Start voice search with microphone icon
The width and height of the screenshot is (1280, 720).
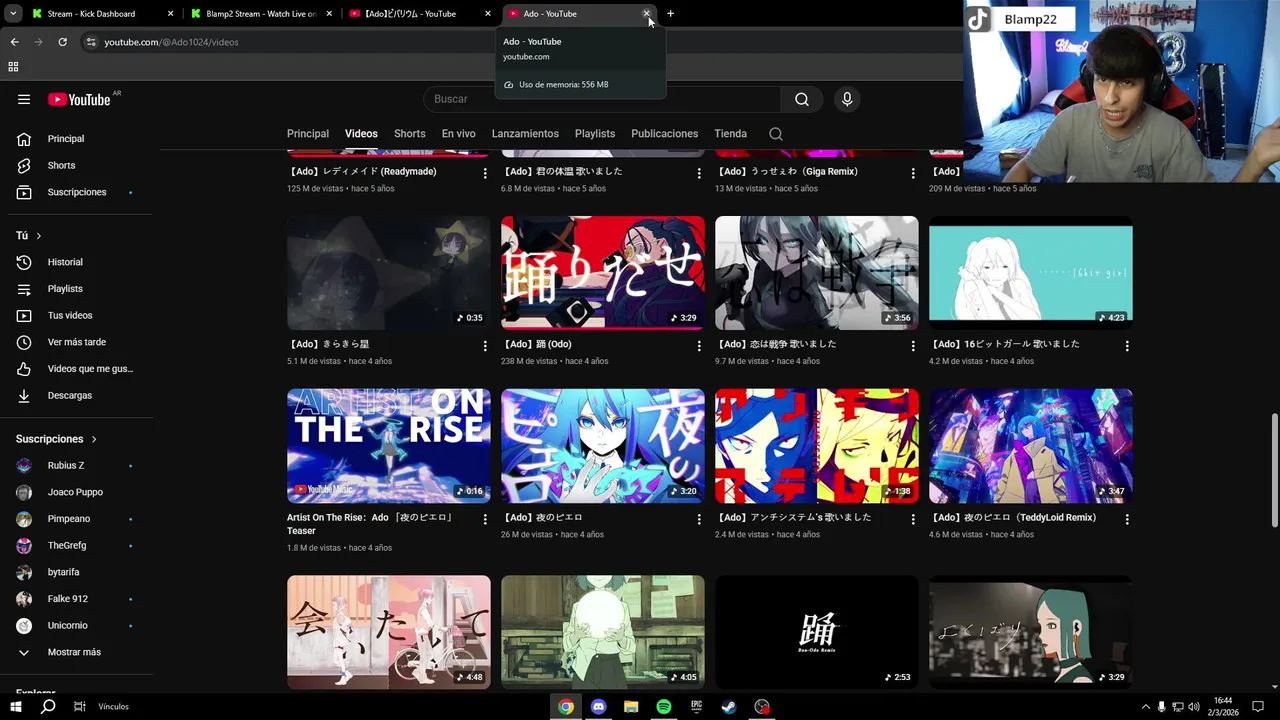847,99
